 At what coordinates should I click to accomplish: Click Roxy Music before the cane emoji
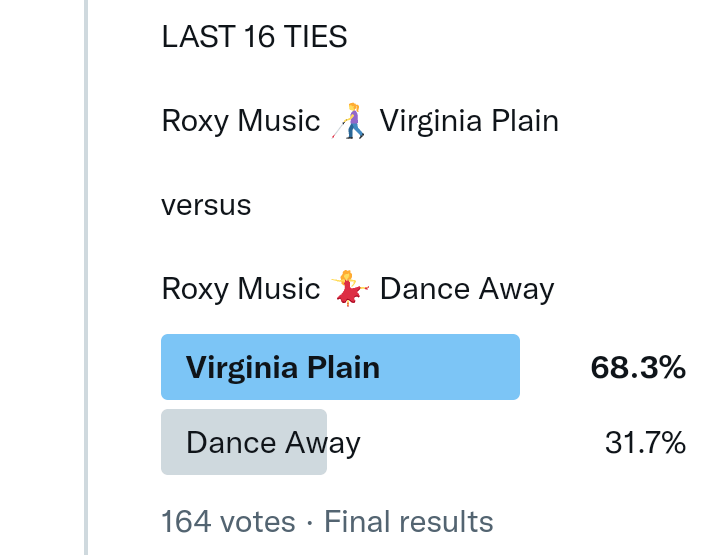(240, 122)
